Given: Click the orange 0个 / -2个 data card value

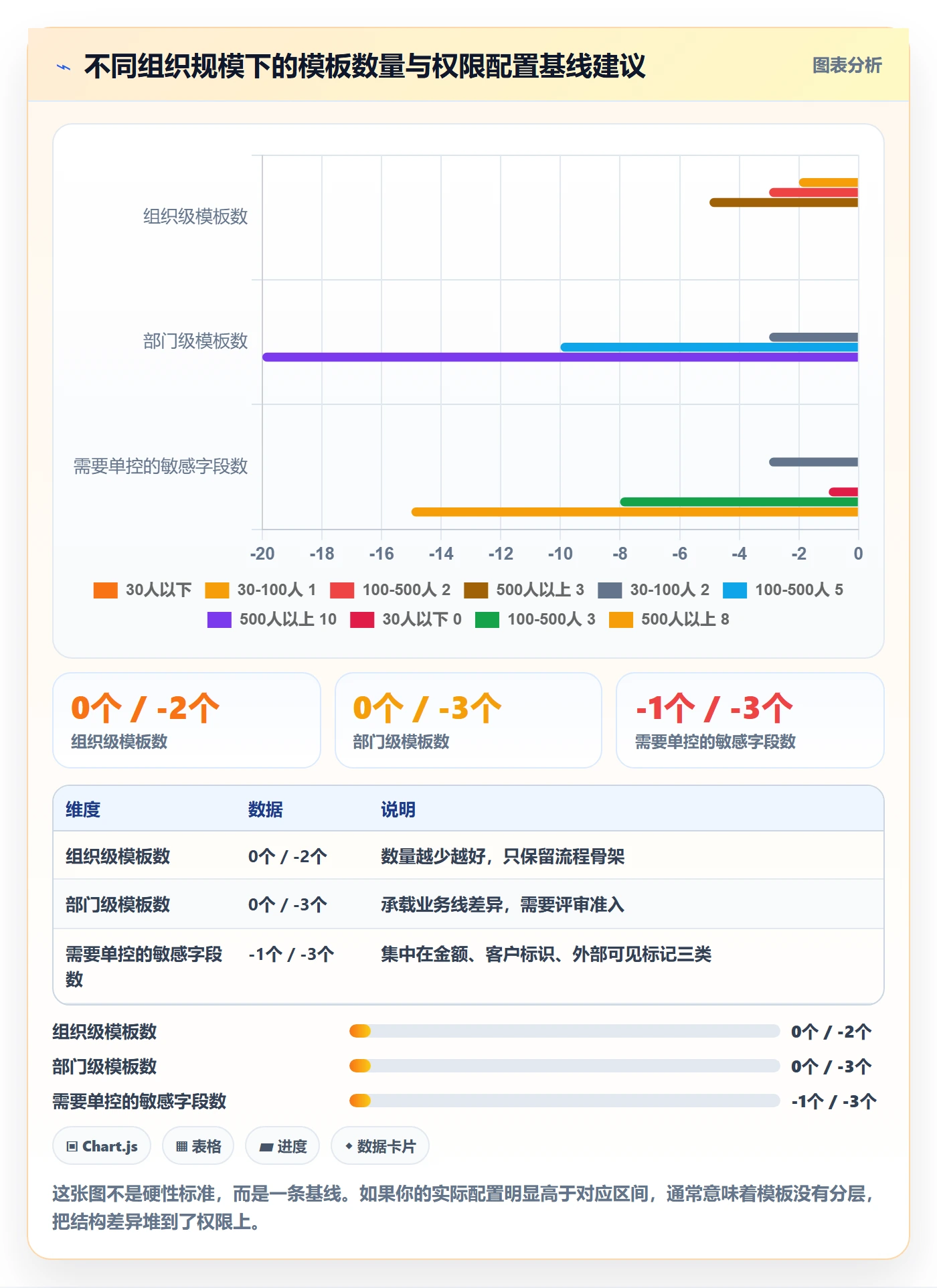Looking at the screenshot, I should (x=145, y=708).
